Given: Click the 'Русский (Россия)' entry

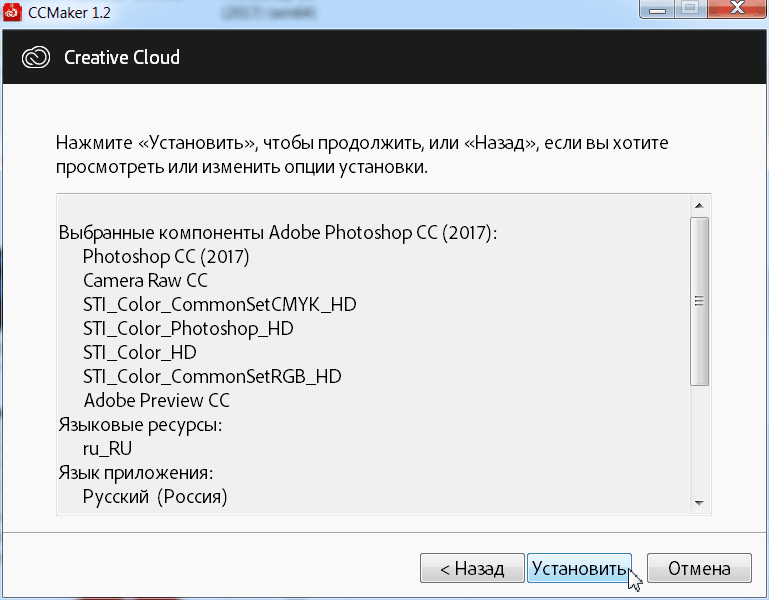Looking at the screenshot, I should point(154,497).
